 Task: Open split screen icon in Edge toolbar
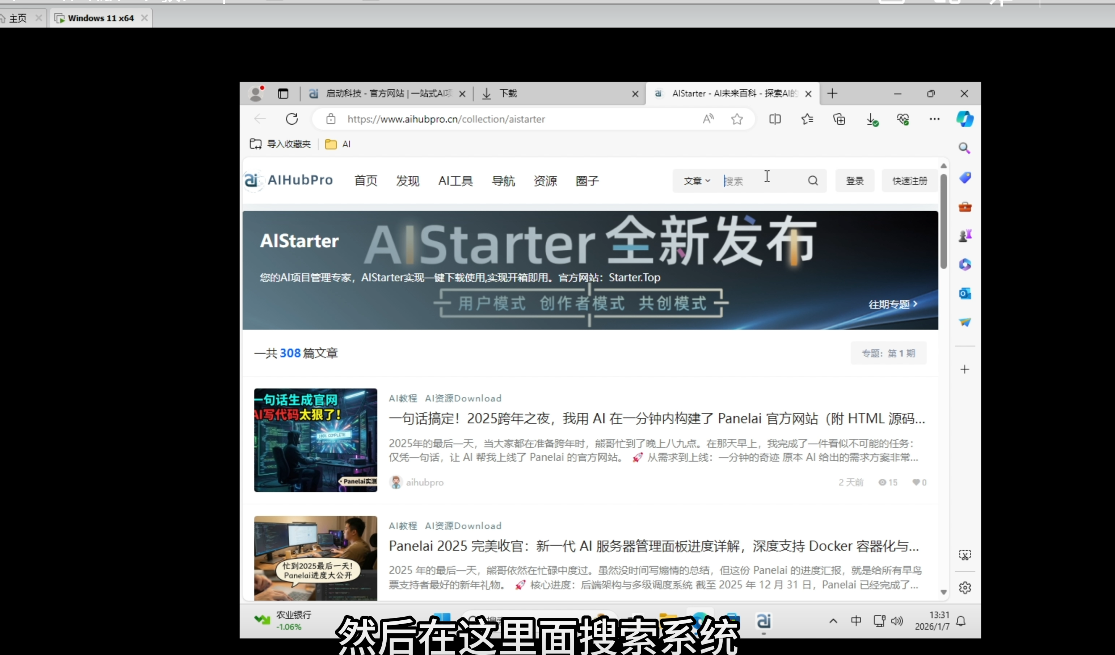[x=775, y=119]
